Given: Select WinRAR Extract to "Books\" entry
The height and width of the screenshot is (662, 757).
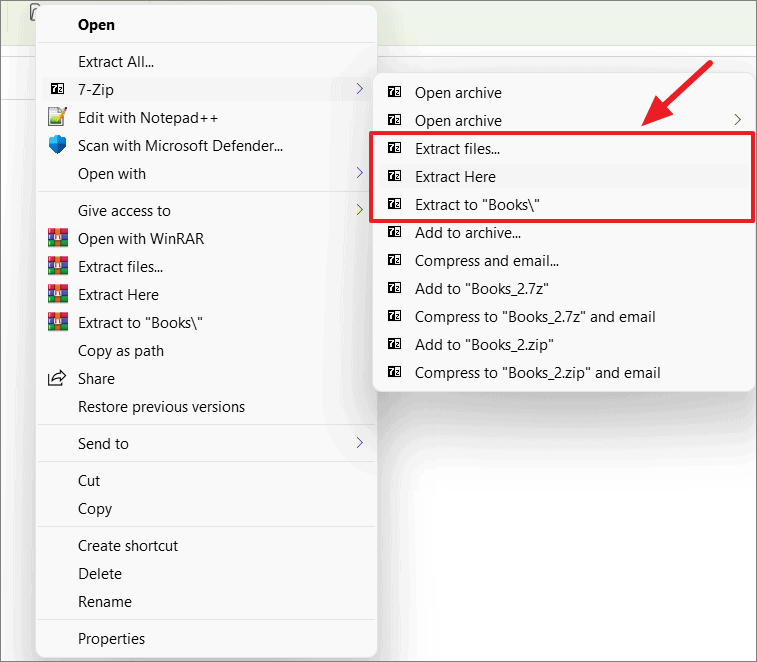Looking at the screenshot, I should pos(207,323).
